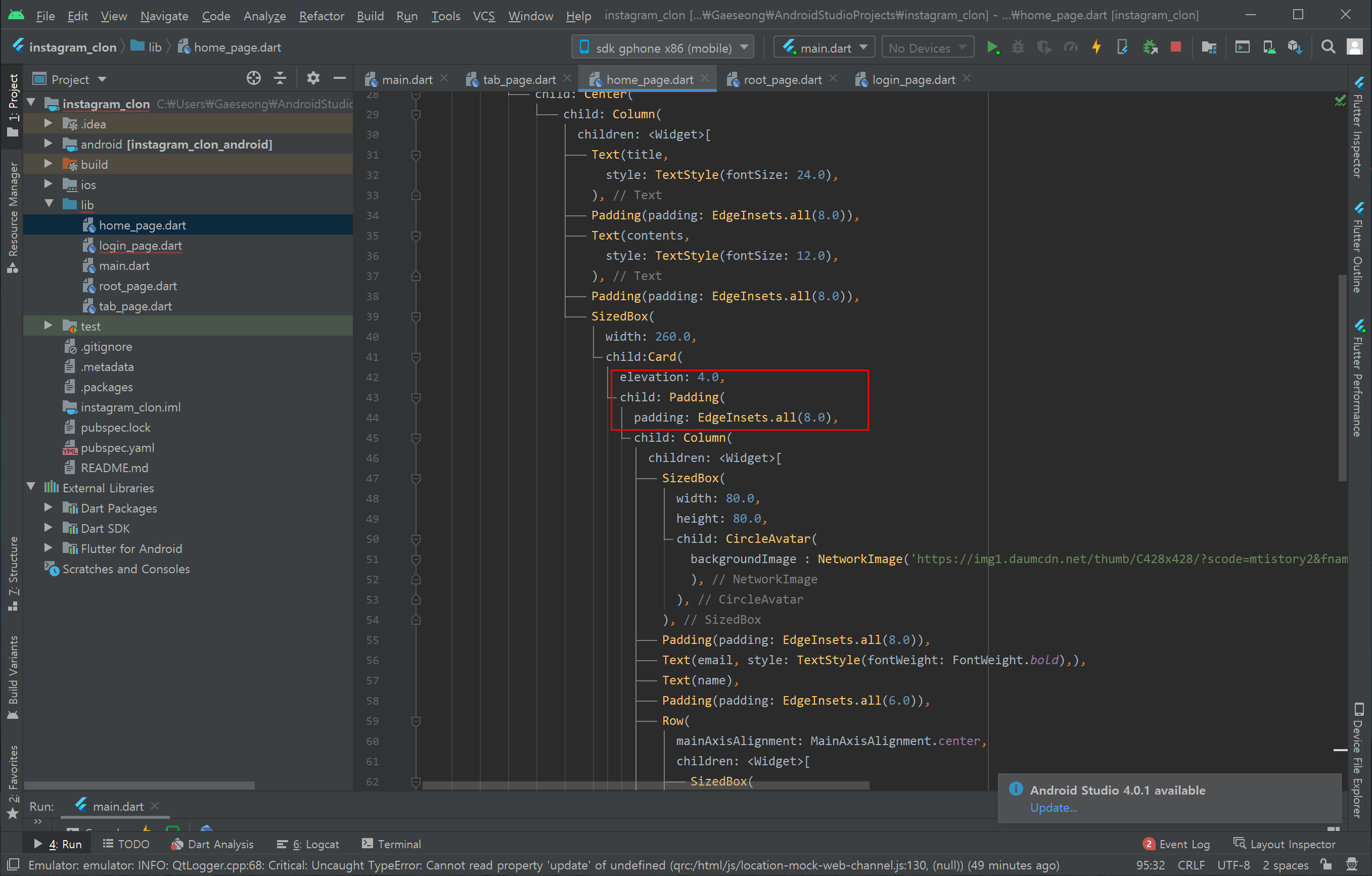Open AVD Manager icon
Screen dimensions: 1372x876
[x=1269, y=48]
